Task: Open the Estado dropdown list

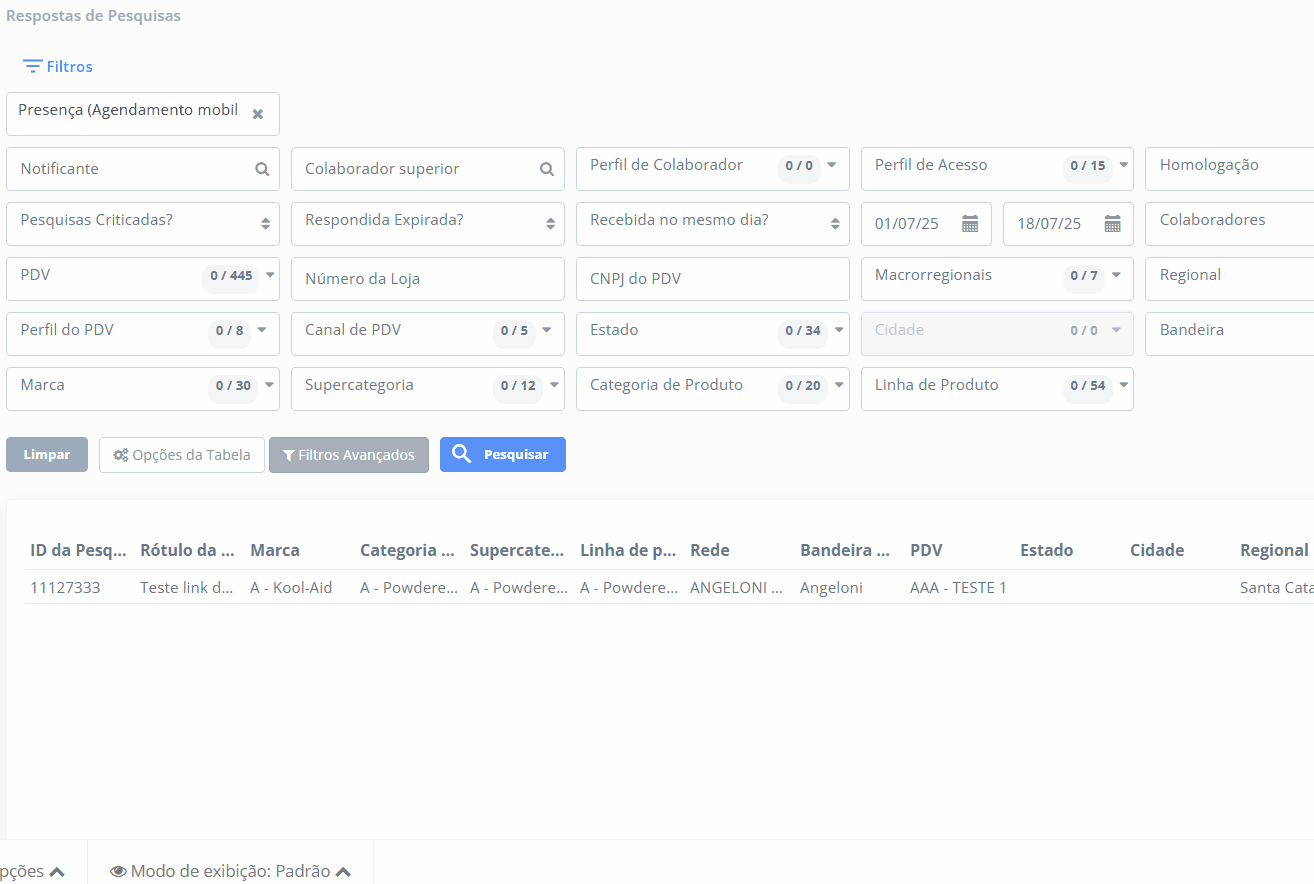Action: (x=839, y=330)
